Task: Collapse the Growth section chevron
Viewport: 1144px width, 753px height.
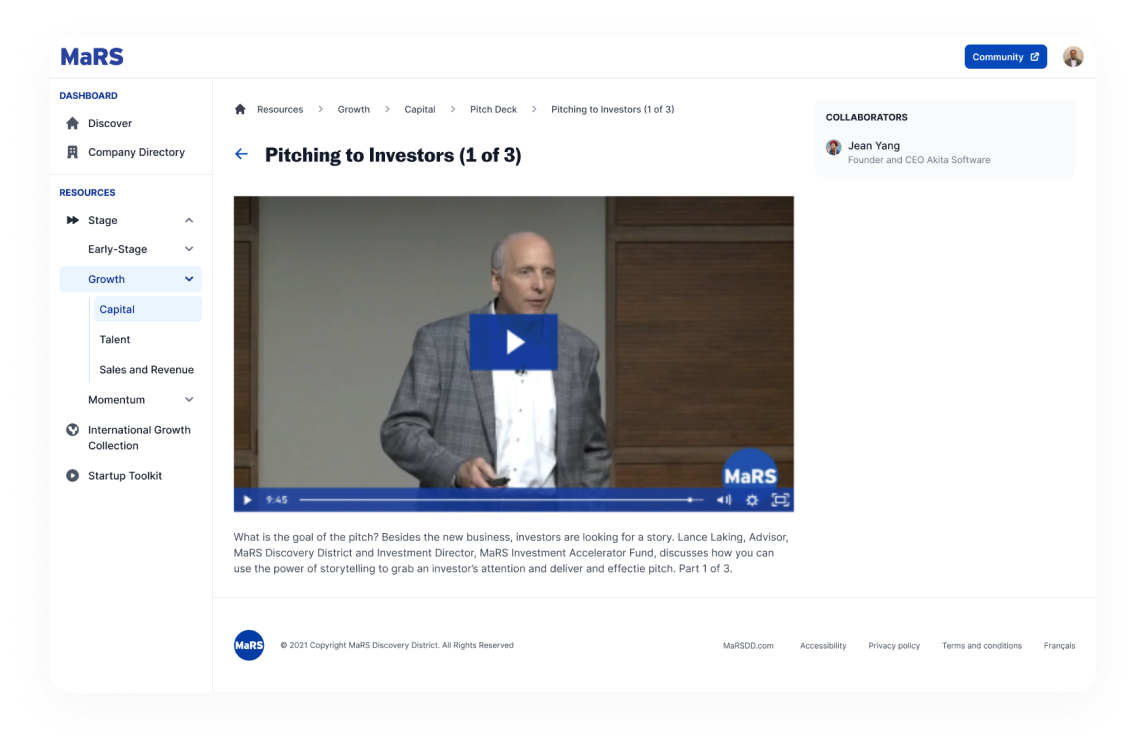Action: 189,279
